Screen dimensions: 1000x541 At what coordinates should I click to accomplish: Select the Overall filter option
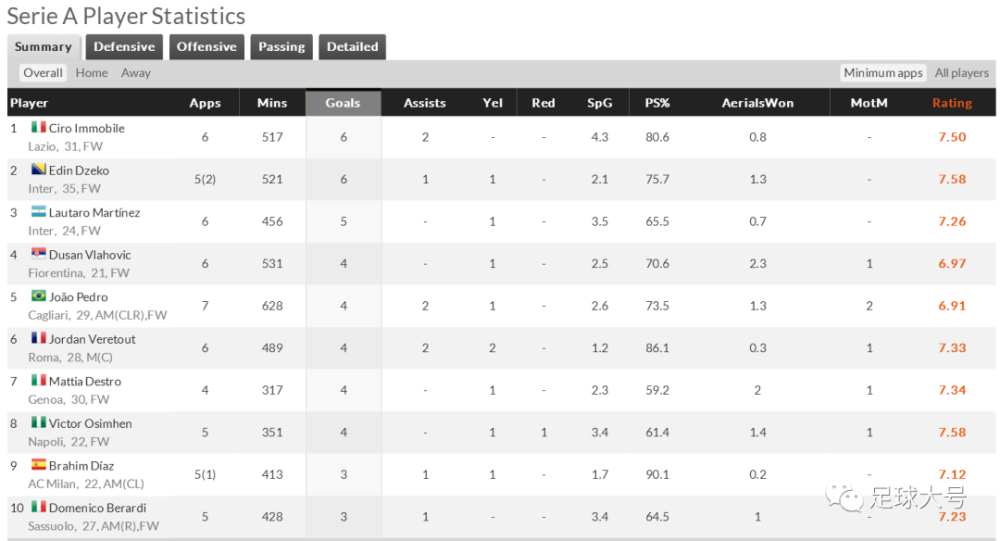click(x=43, y=73)
